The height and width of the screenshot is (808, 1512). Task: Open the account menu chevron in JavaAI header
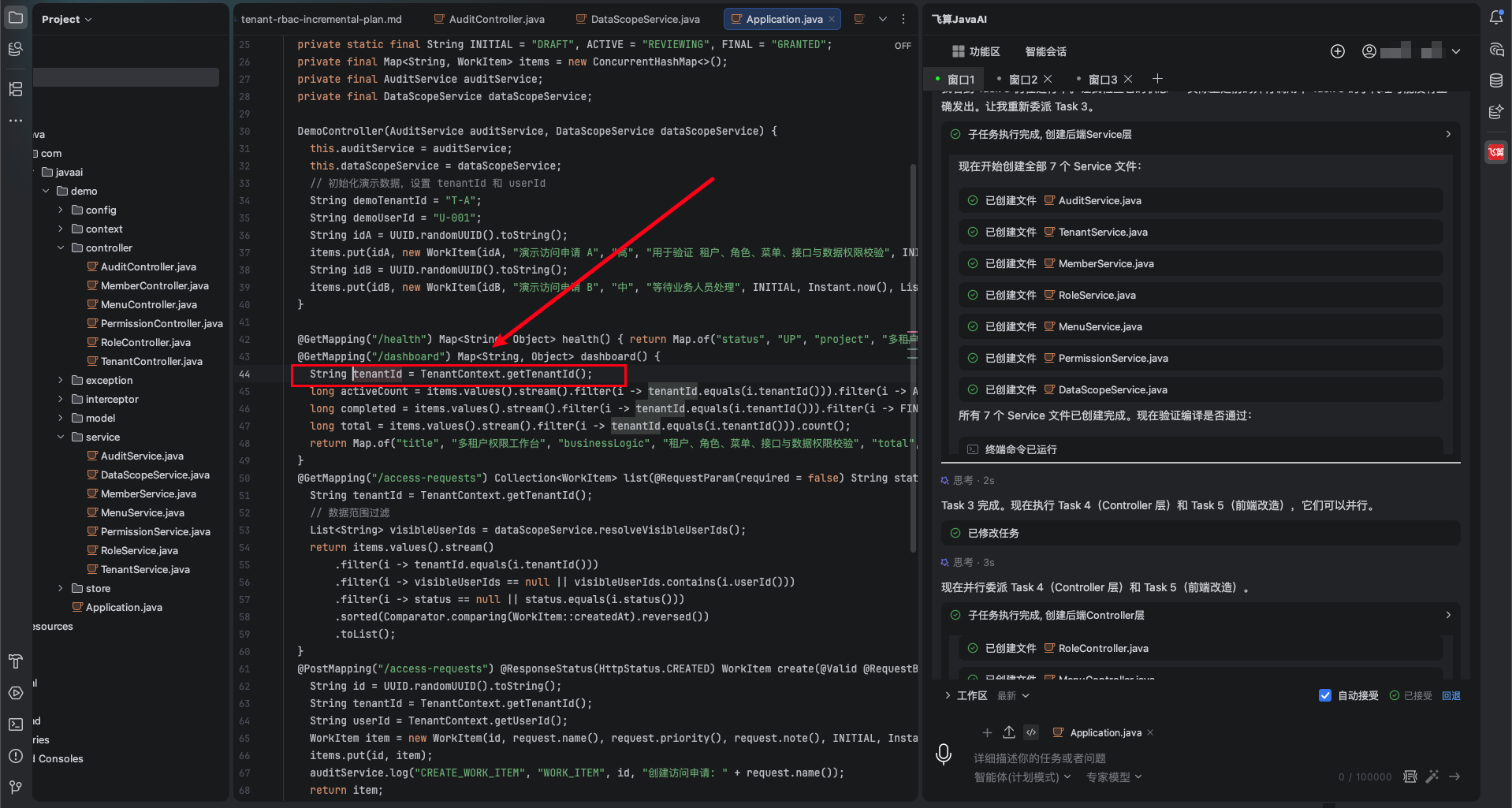click(1456, 51)
